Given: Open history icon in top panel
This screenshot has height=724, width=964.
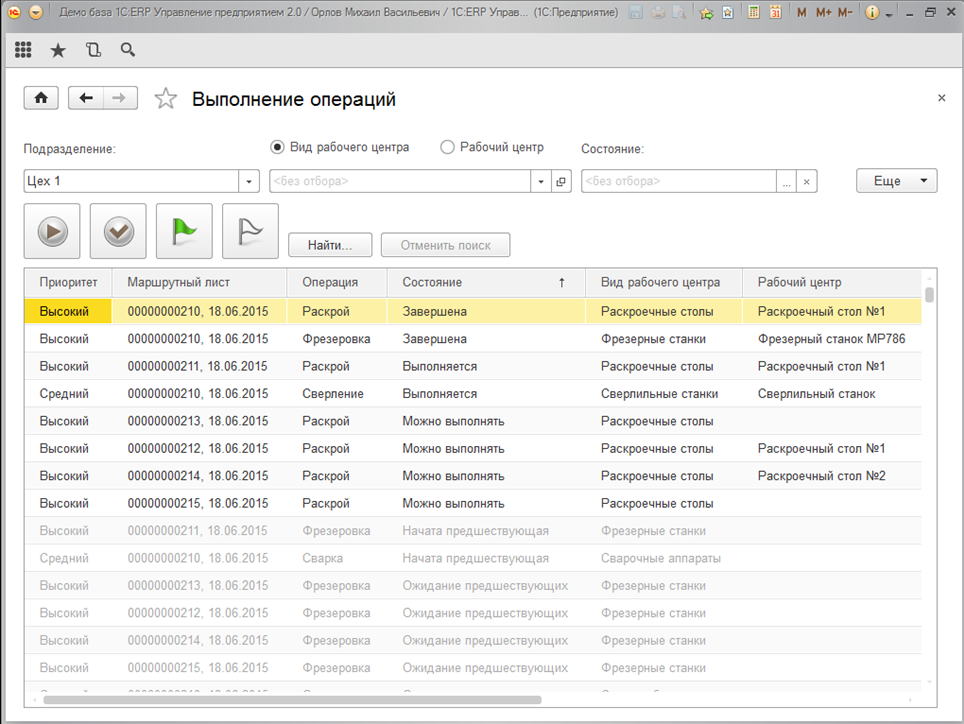Looking at the screenshot, I should (x=93, y=50).
